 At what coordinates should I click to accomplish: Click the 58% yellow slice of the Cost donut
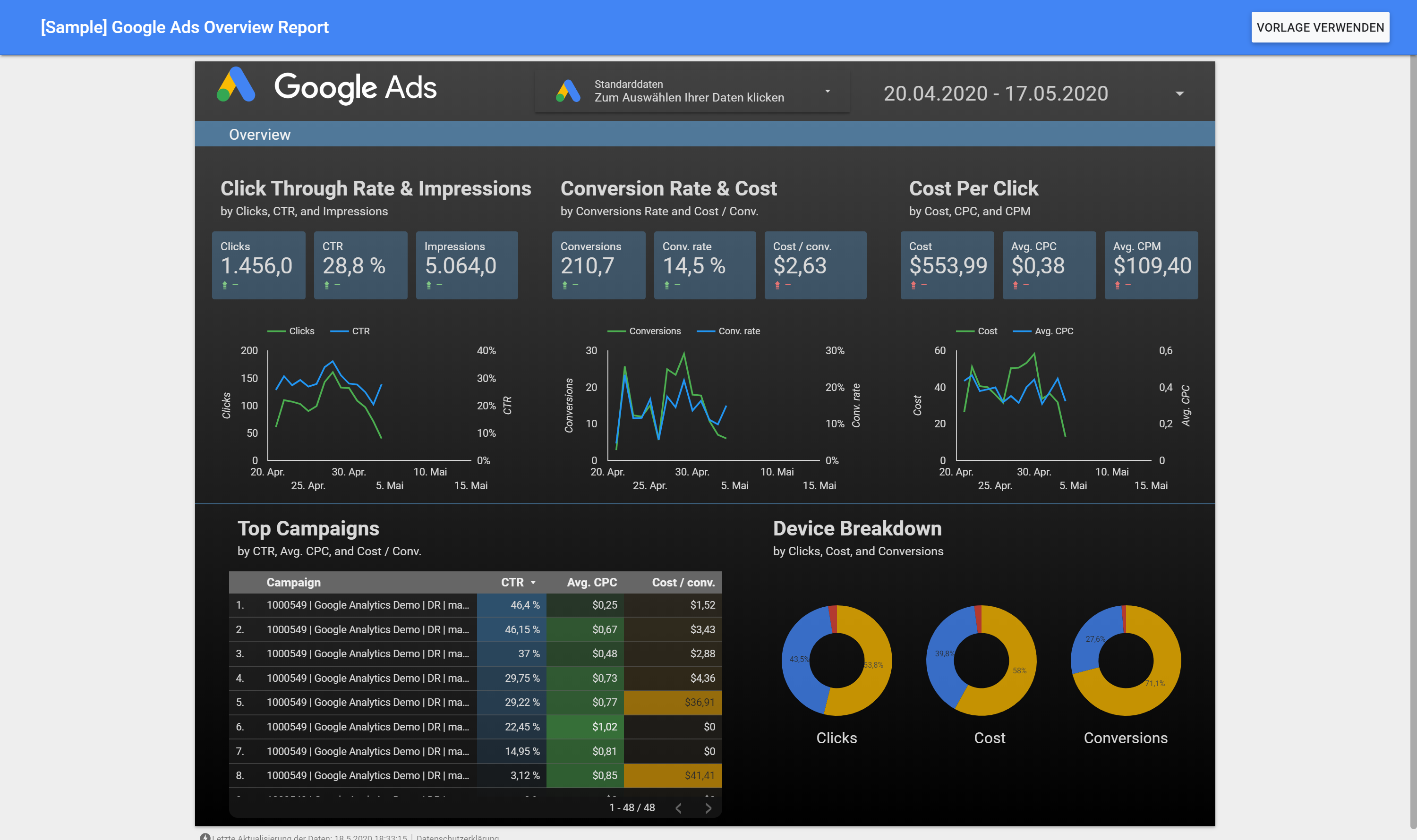click(1019, 671)
